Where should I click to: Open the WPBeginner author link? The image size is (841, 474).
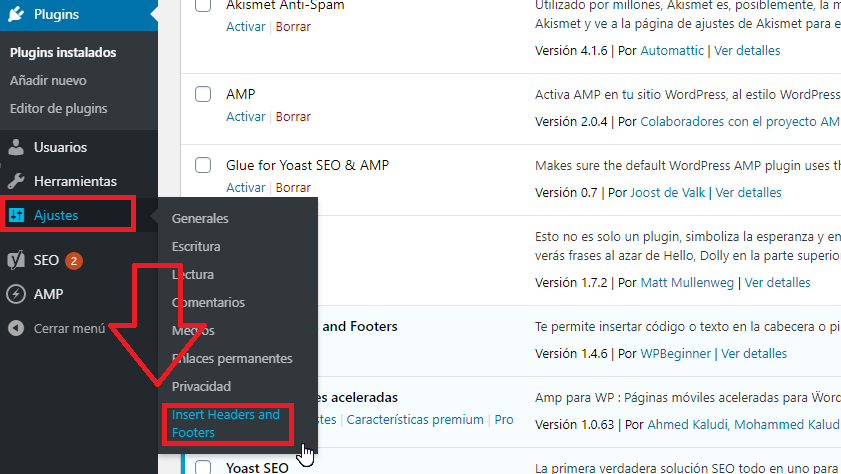675,354
